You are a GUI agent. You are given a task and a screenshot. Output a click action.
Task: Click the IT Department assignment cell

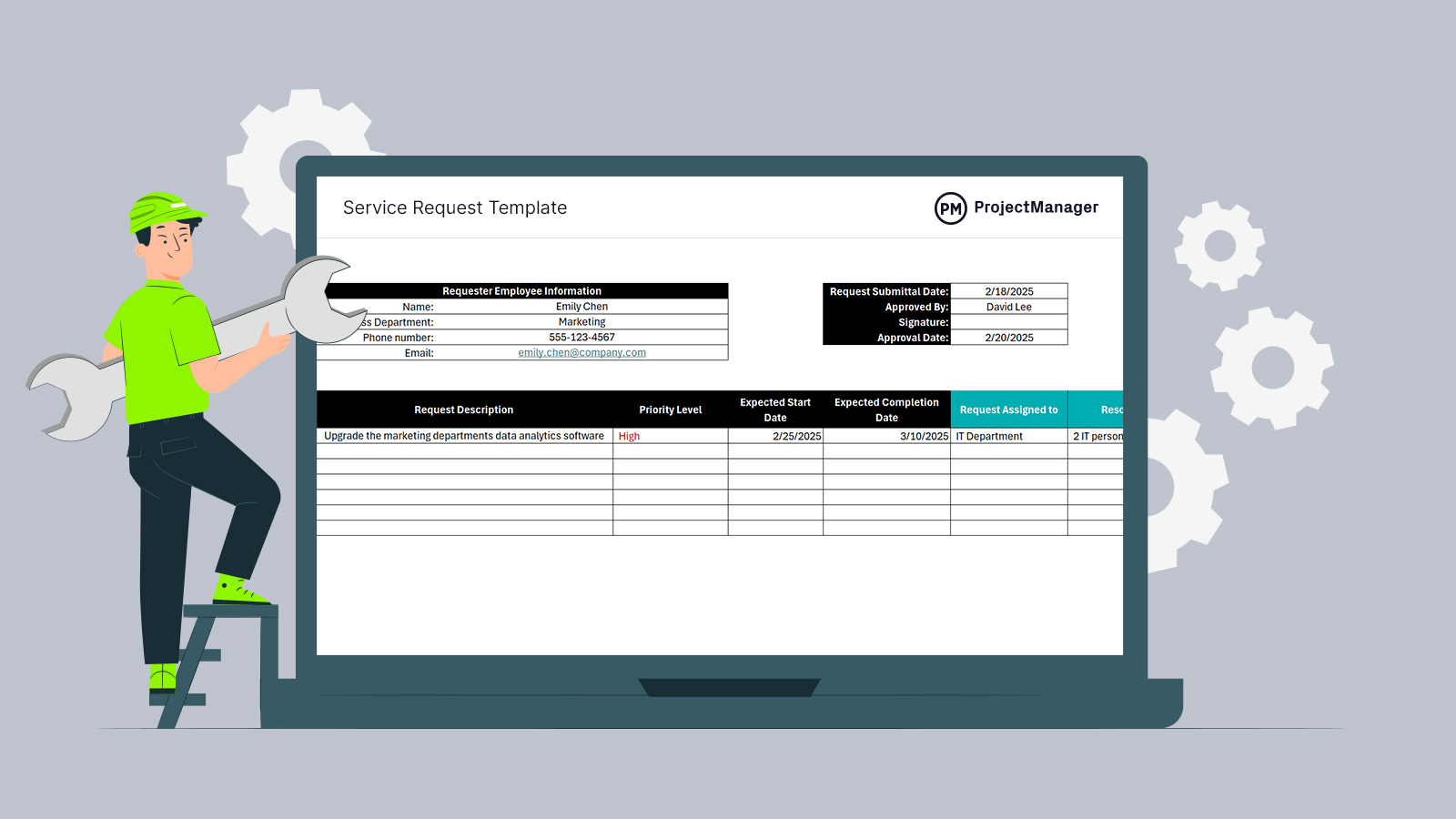[1008, 437]
